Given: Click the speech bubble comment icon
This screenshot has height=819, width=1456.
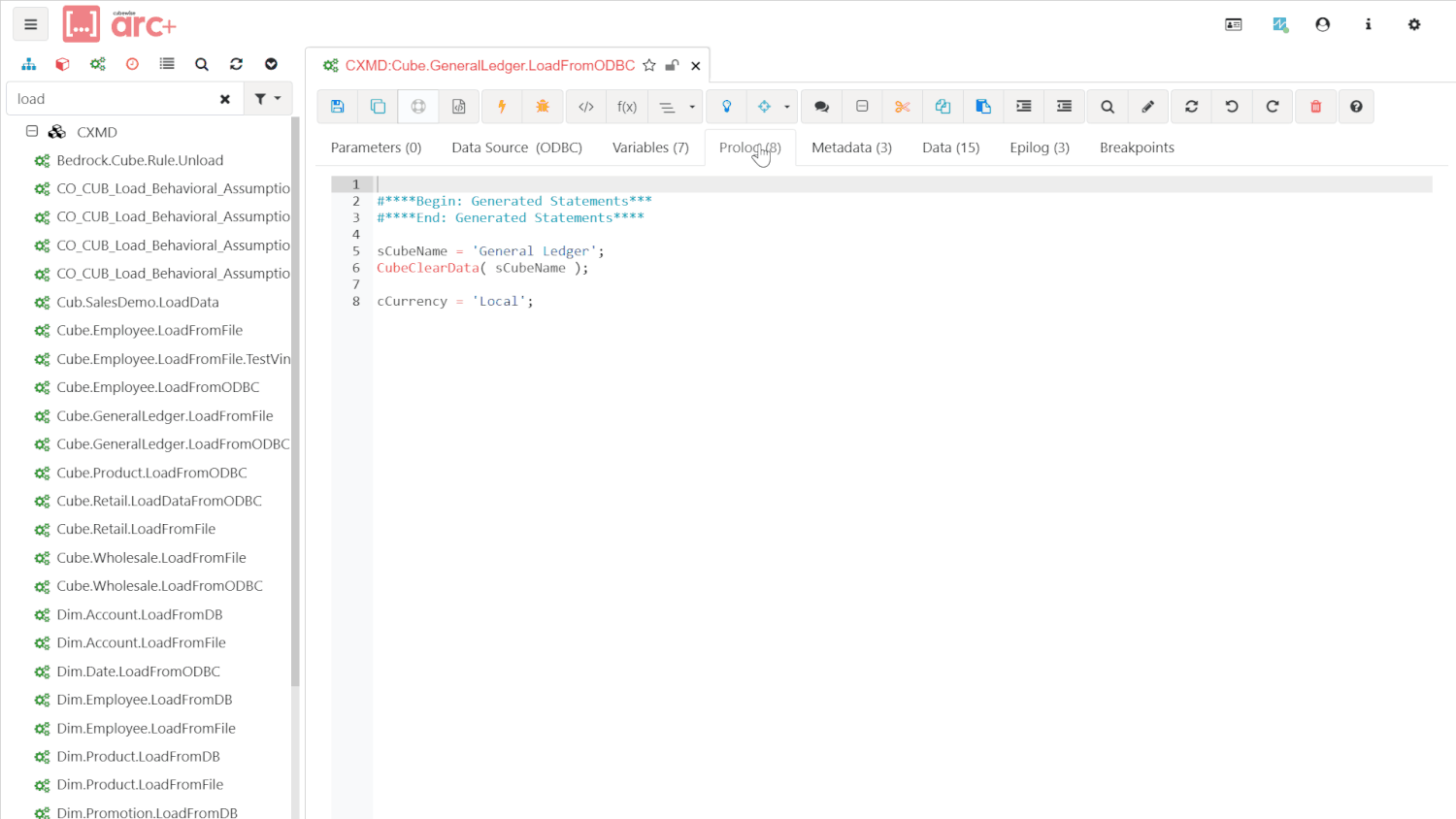Looking at the screenshot, I should click(821, 107).
